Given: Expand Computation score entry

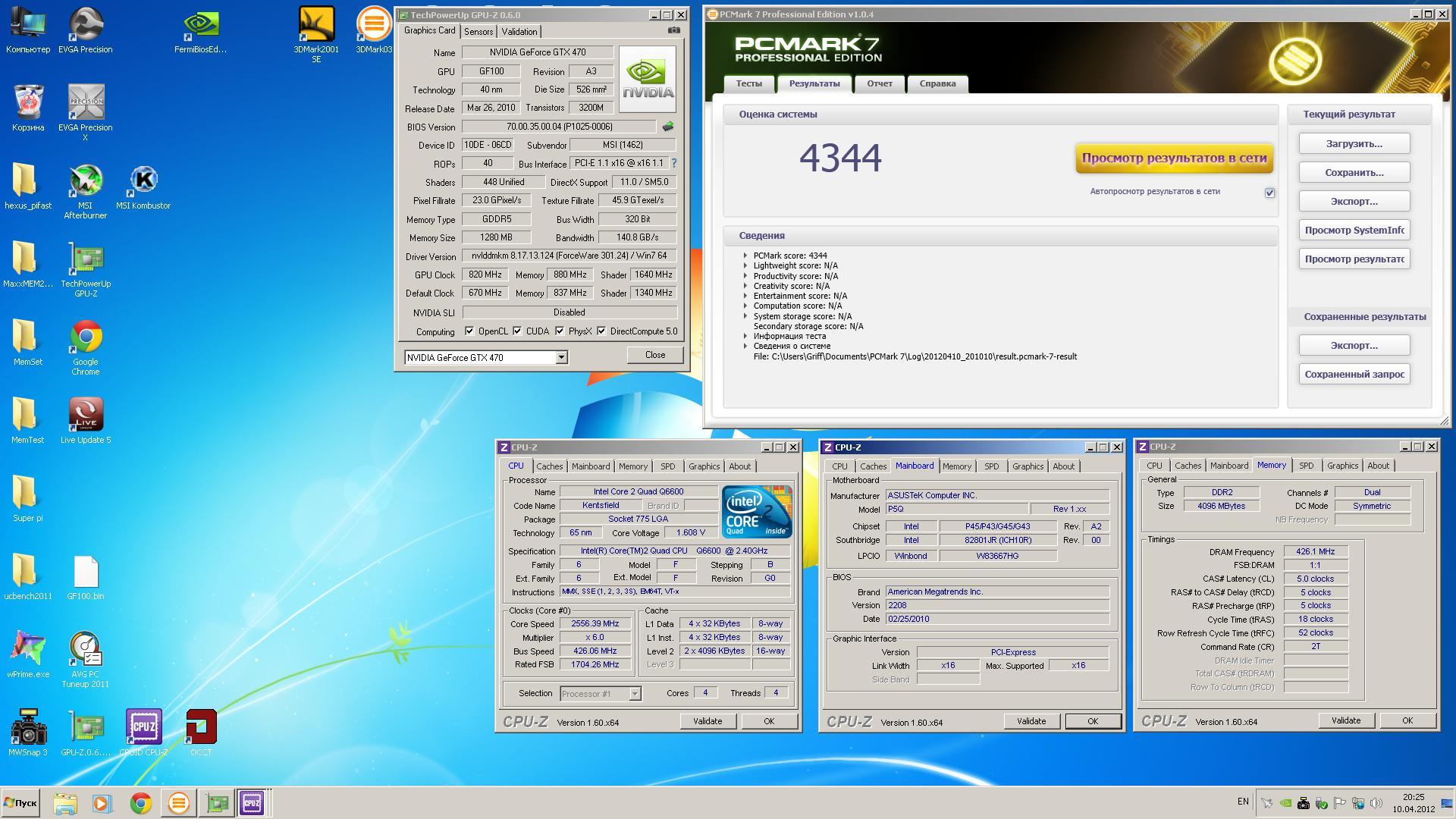Looking at the screenshot, I should (745, 306).
